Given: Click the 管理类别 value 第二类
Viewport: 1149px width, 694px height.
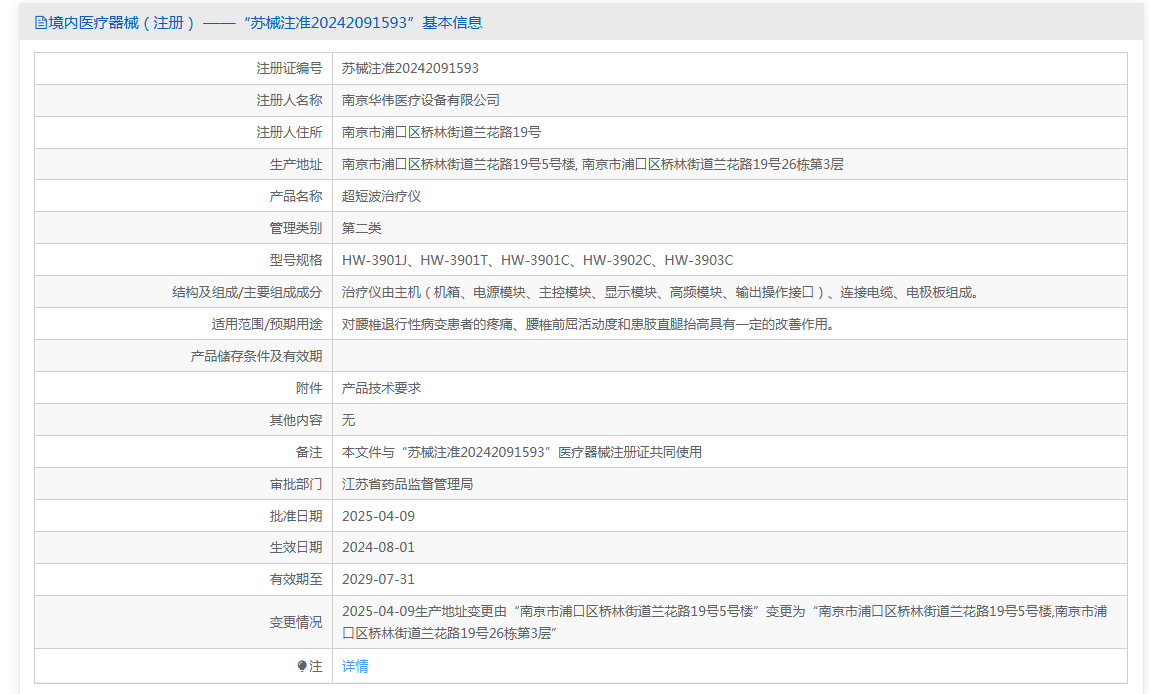Looking at the screenshot, I should click(x=361, y=229).
